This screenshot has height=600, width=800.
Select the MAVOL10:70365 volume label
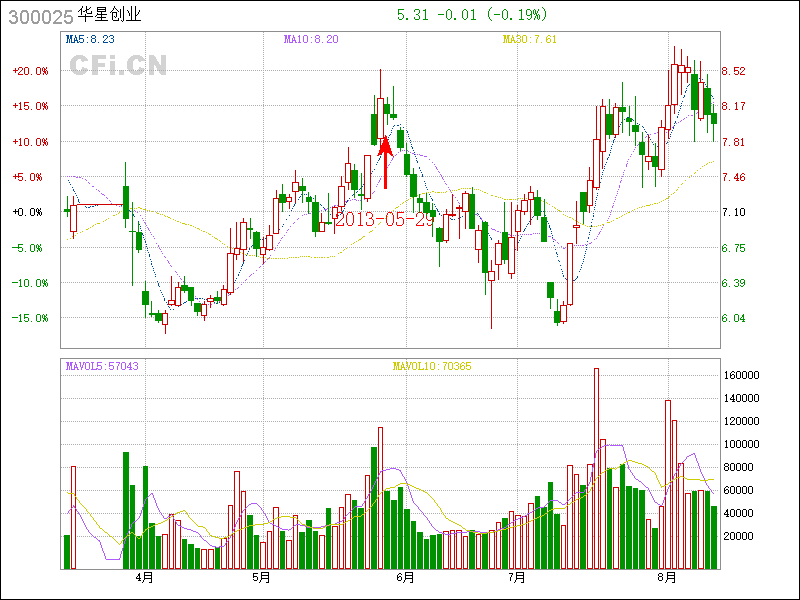click(x=432, y=366)
